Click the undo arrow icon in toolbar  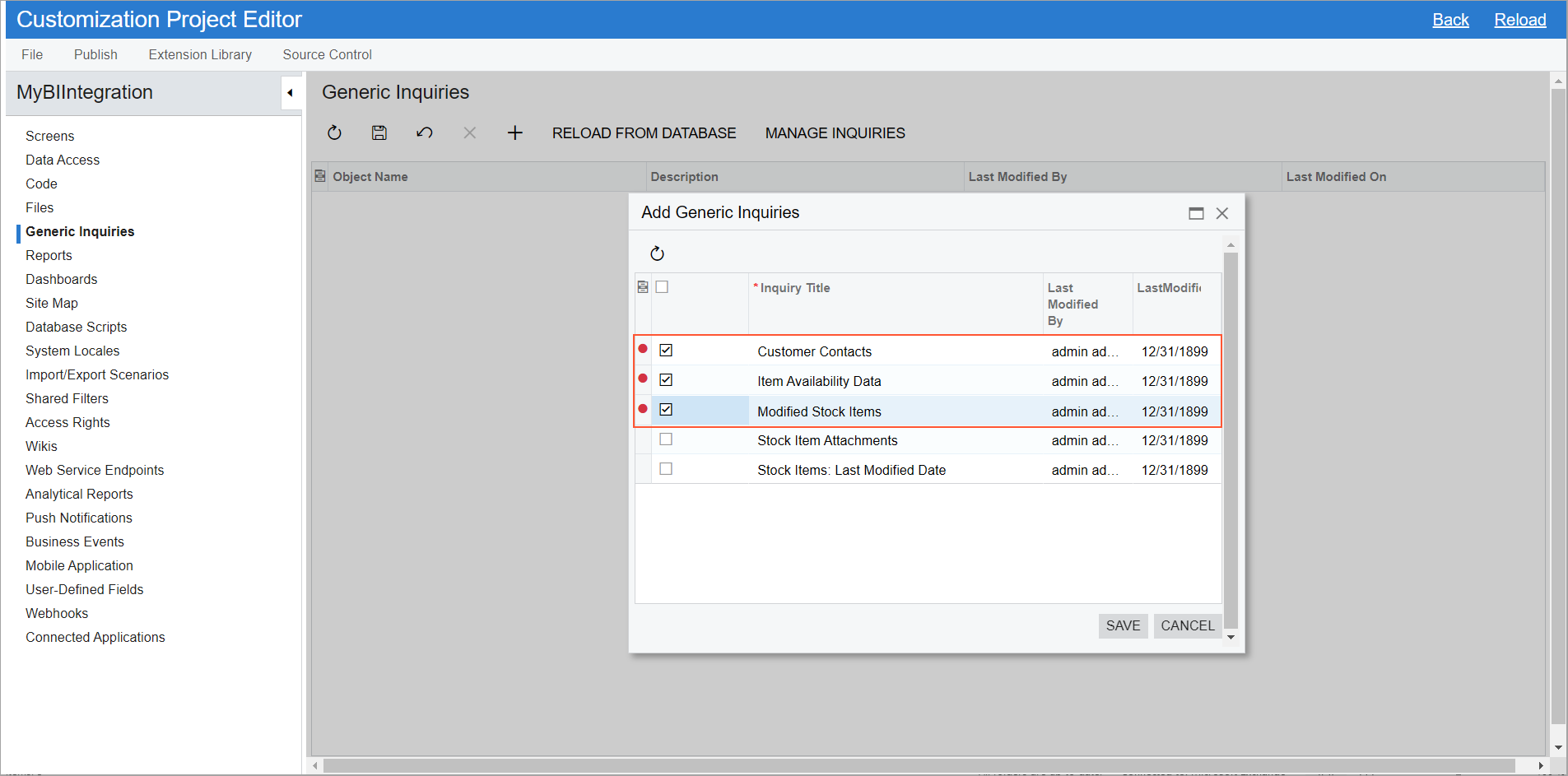click(425, 133)
